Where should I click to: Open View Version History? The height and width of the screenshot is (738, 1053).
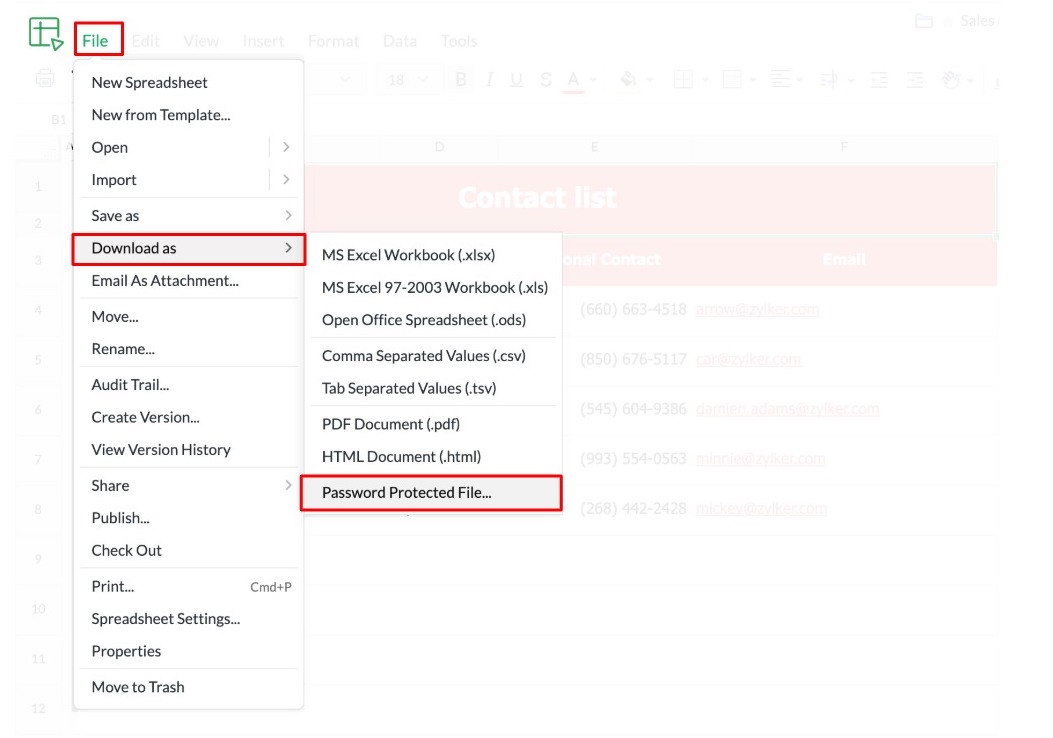tap(189, 449)
